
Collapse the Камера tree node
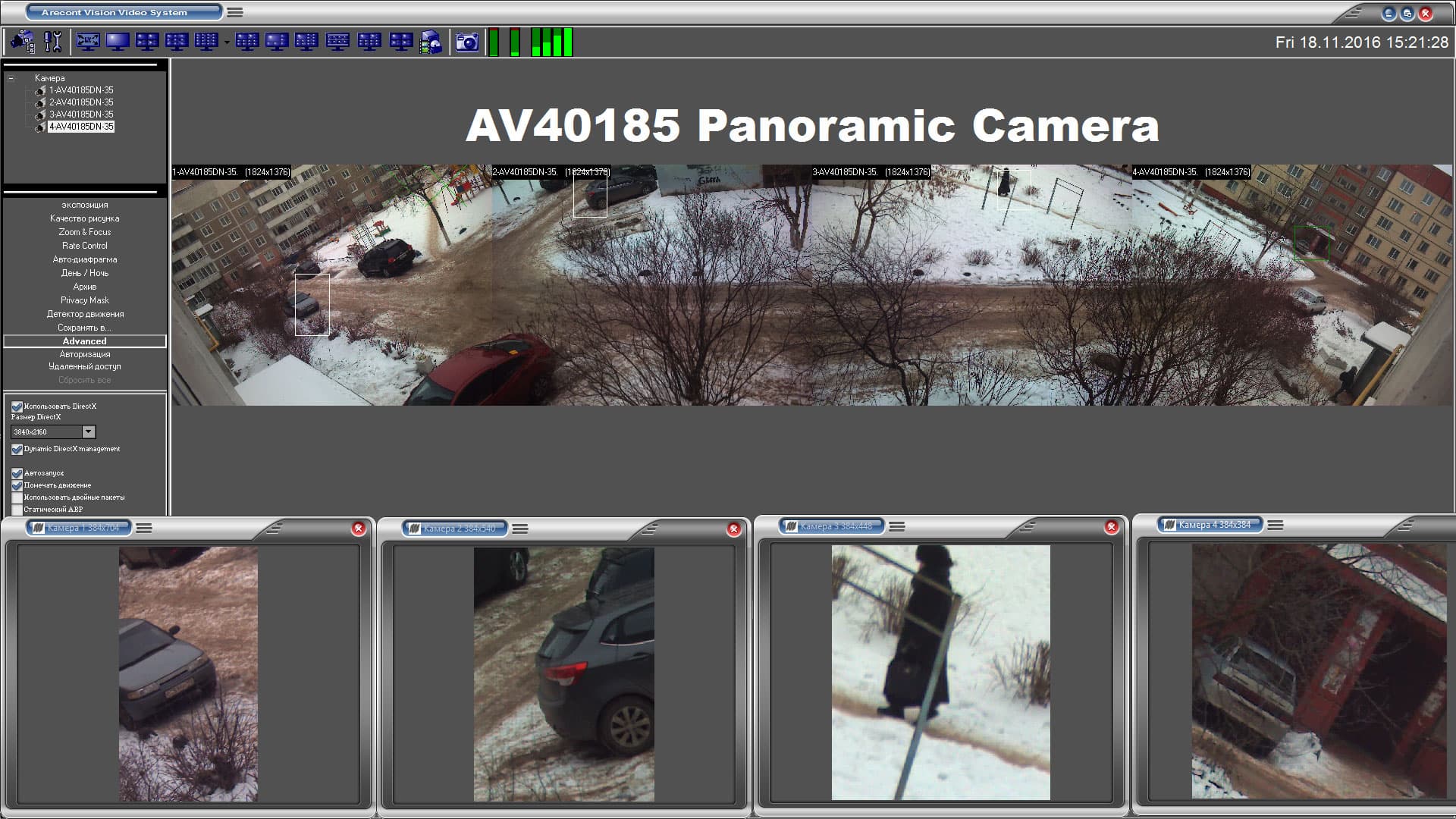(11, 78)
